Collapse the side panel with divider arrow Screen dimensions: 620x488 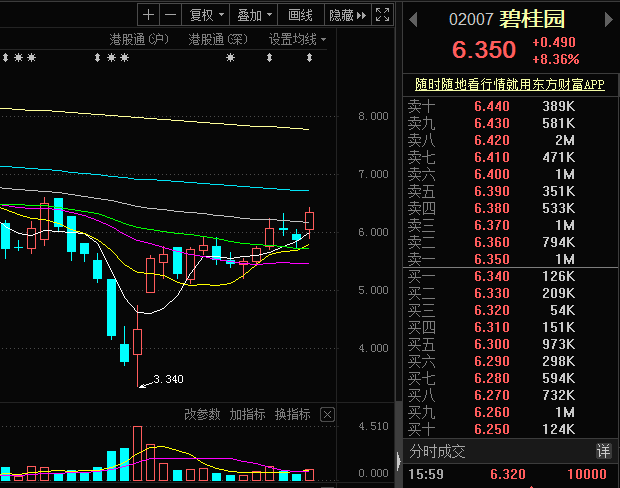399,461
